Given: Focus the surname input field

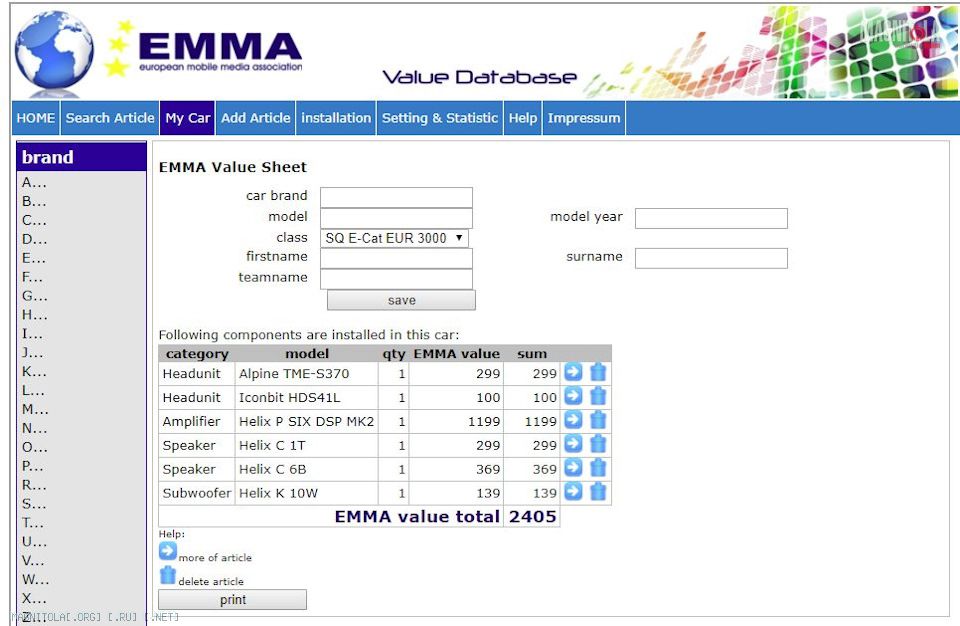Looking at the screenshot, I should (x=711, y=258).
